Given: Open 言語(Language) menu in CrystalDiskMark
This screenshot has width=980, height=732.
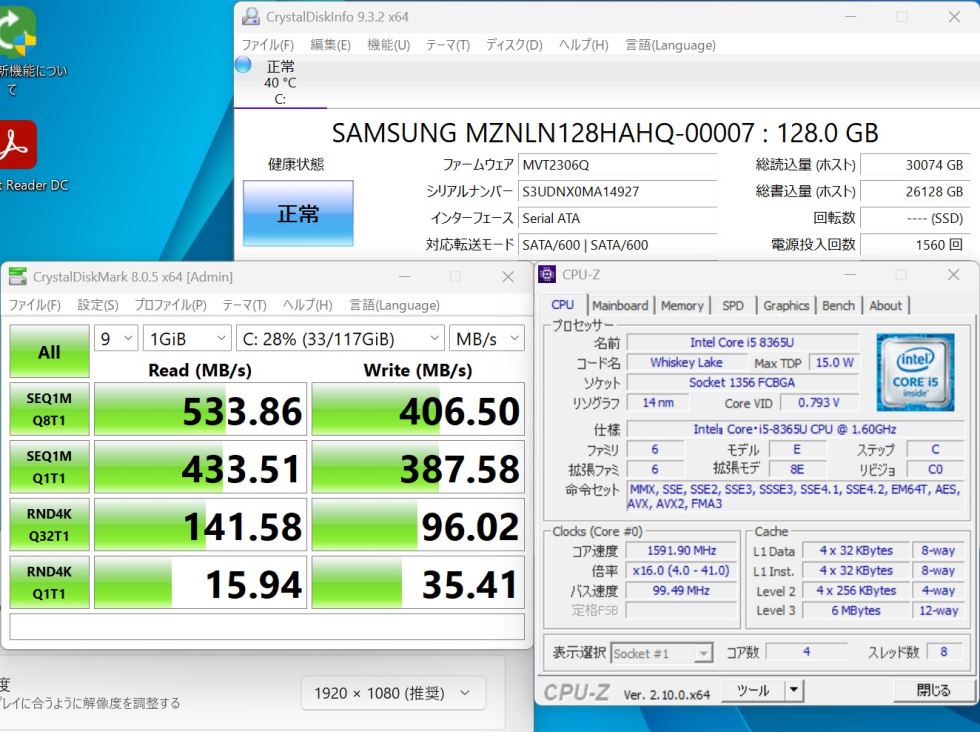Looking at the screenshot, I should pyautogui.click(x=394, y=305).
